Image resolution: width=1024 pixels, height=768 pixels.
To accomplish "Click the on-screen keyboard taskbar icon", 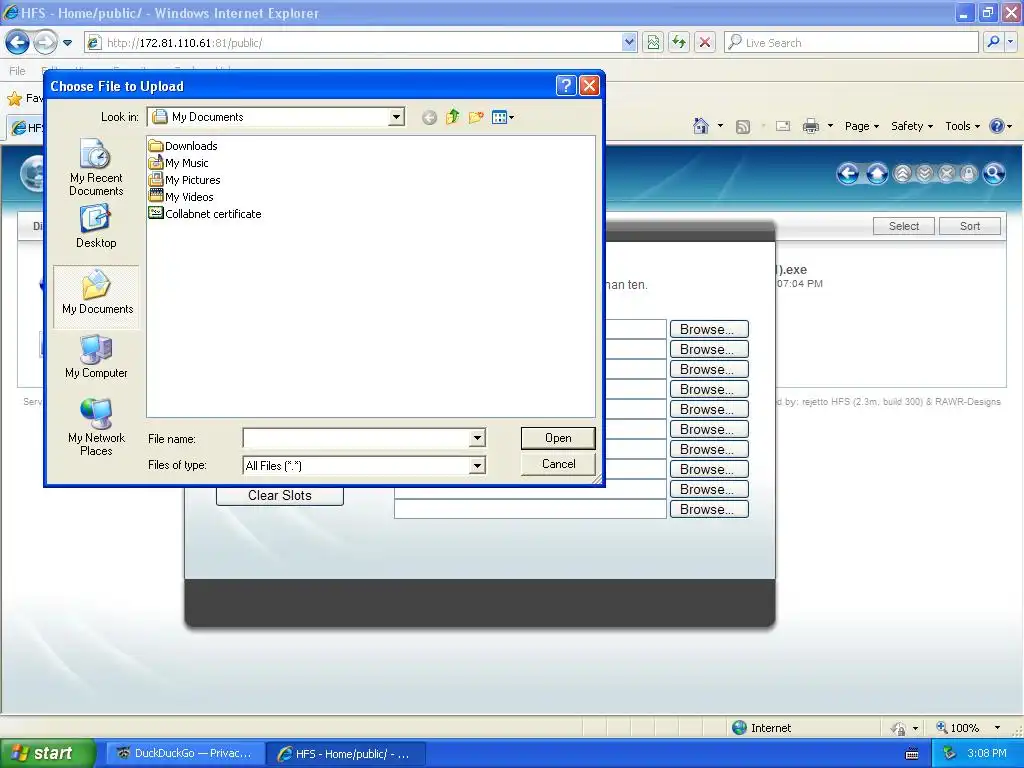I will pyautogui.click(x=912, y=754).
